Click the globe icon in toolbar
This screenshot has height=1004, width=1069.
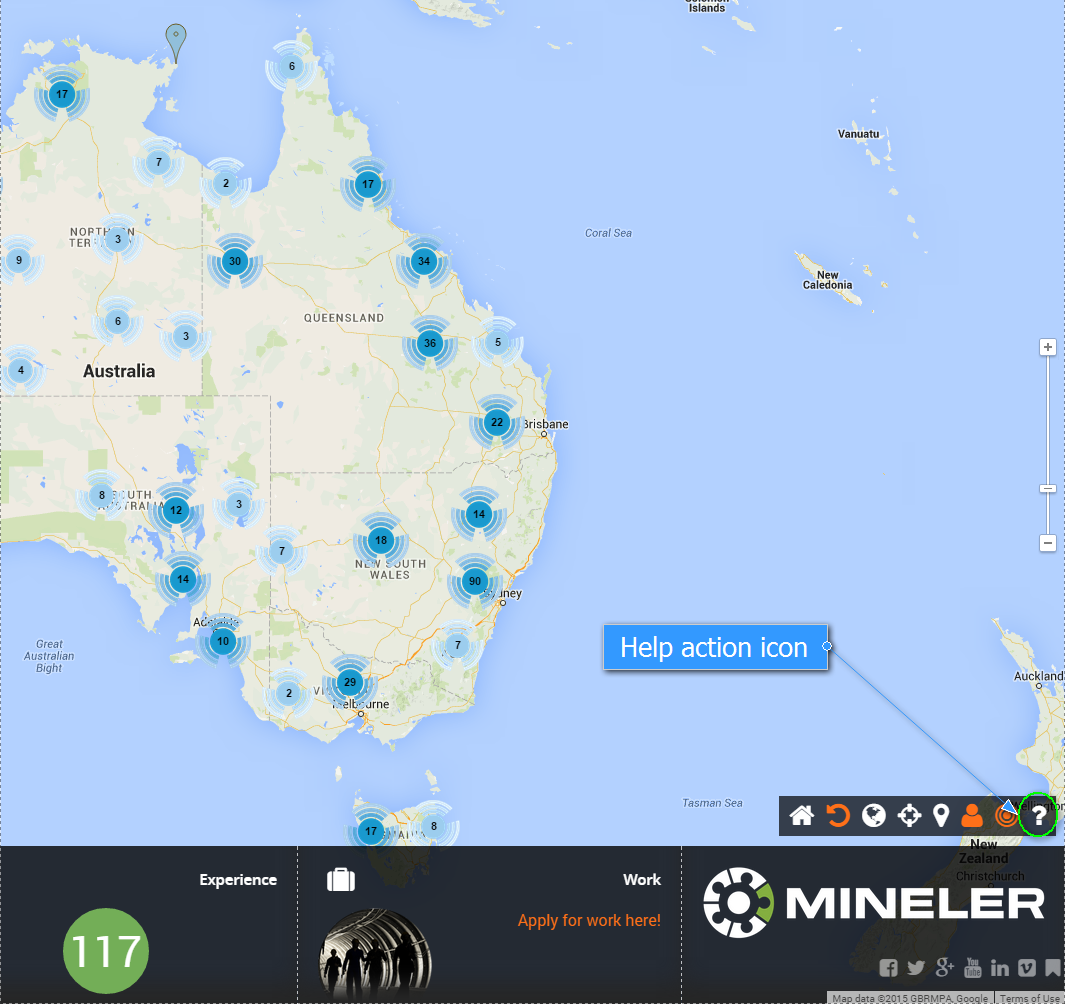(x=874, y=816)
